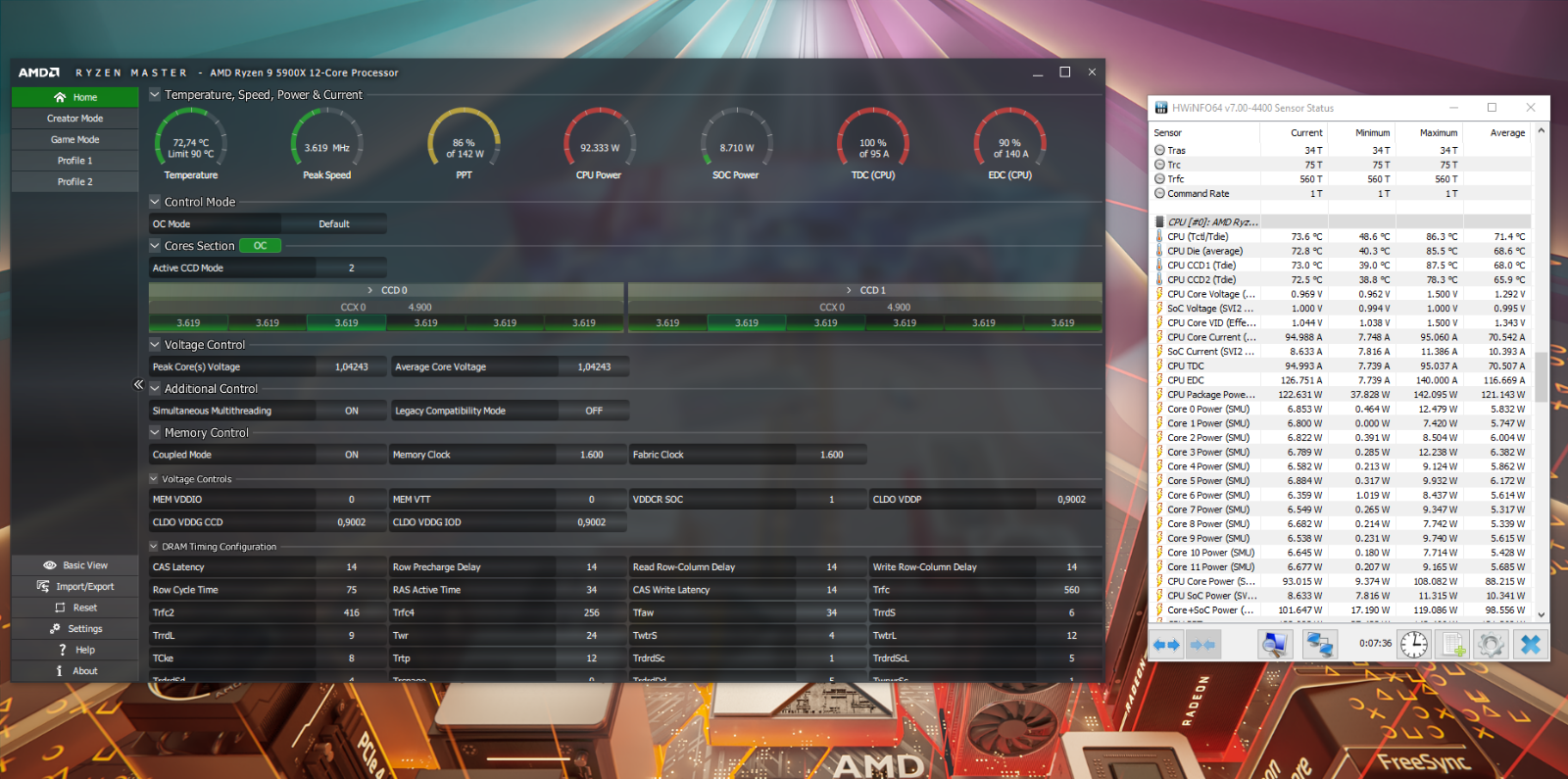Collapse Additional Control section
1568x779 pixels.
pyautogui.click(x=155, y=389)
